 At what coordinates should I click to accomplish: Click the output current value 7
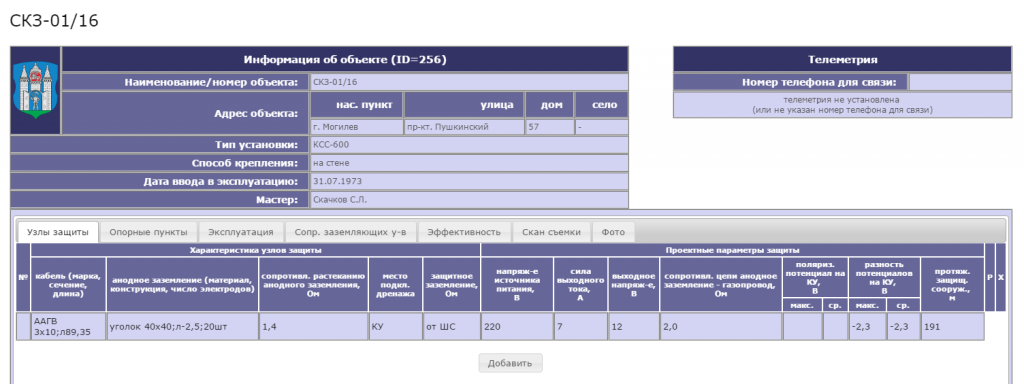pyautogui.click(x=580, y=327)
